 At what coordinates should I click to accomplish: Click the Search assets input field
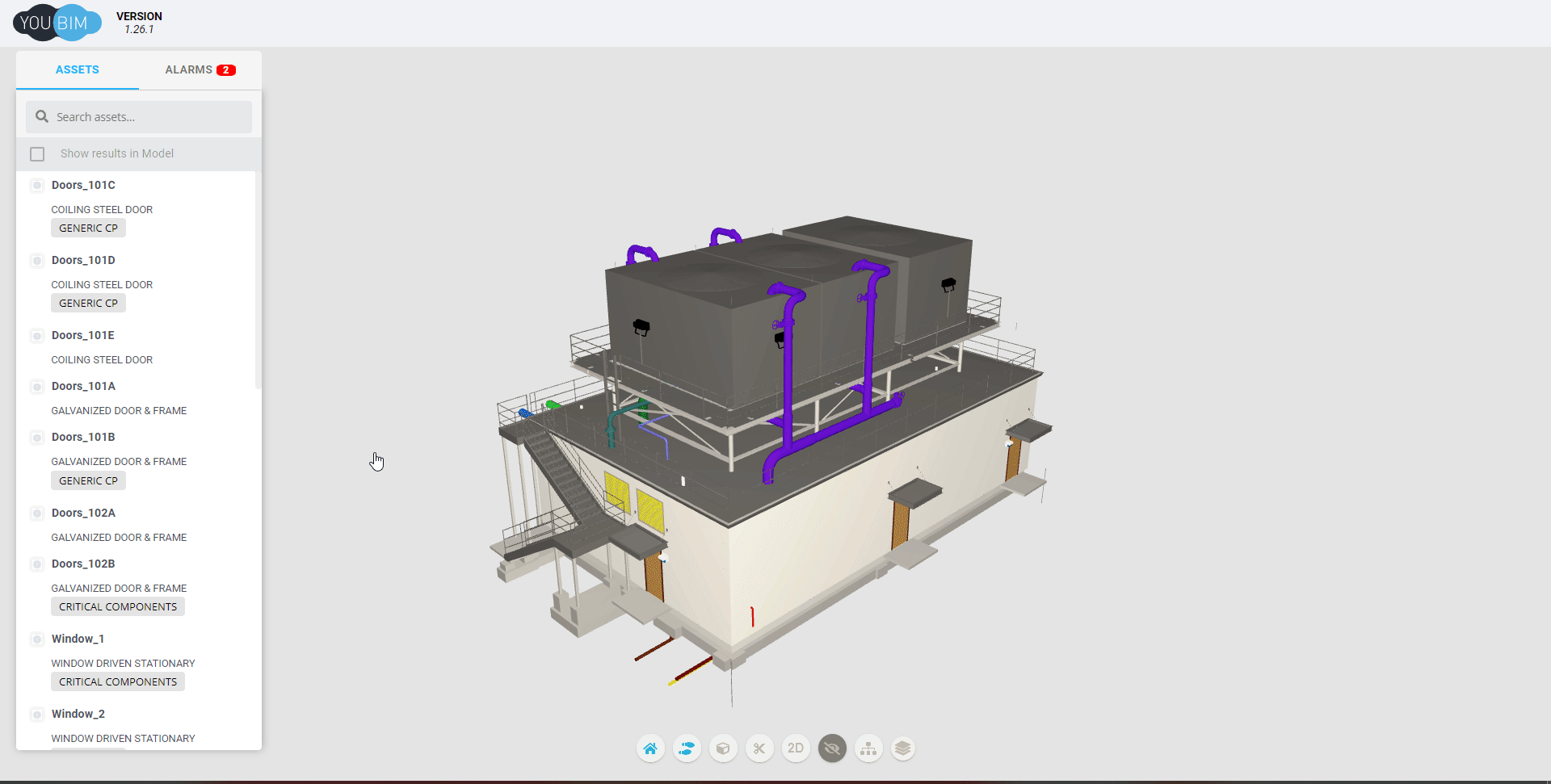click(x=149, y=117)
